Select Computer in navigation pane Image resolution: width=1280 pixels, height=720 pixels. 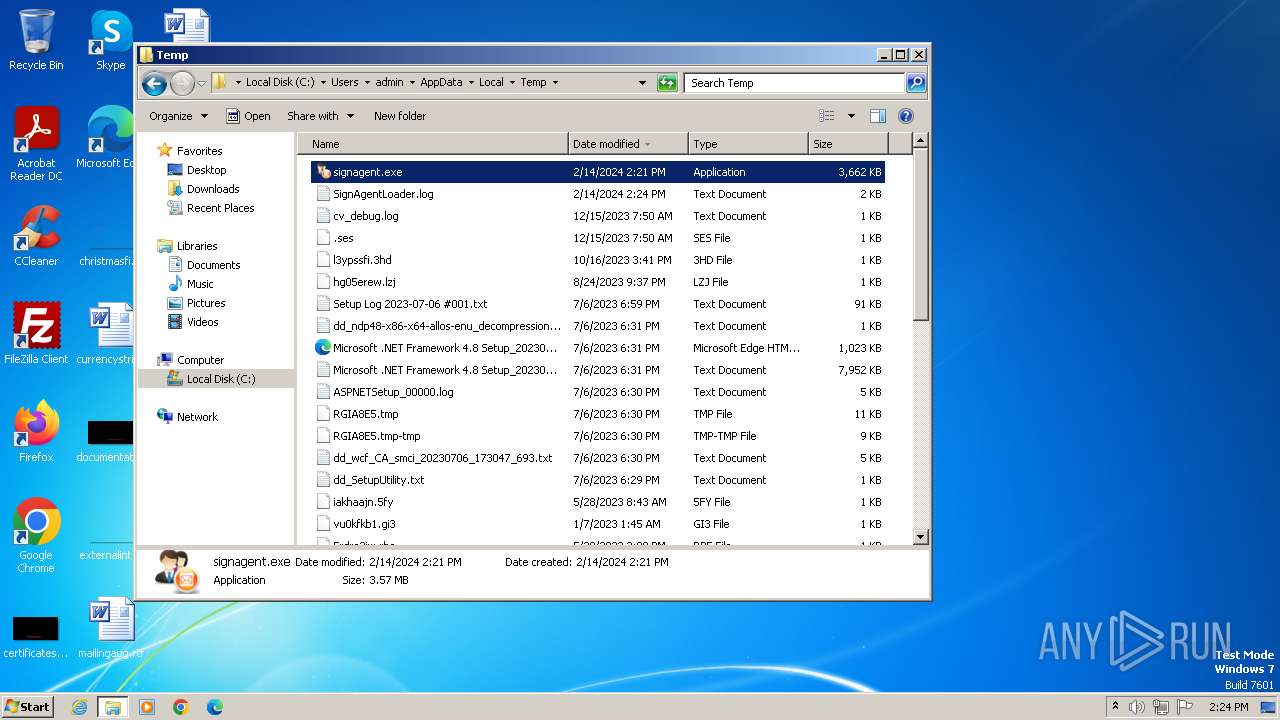[x=200, y=360]
